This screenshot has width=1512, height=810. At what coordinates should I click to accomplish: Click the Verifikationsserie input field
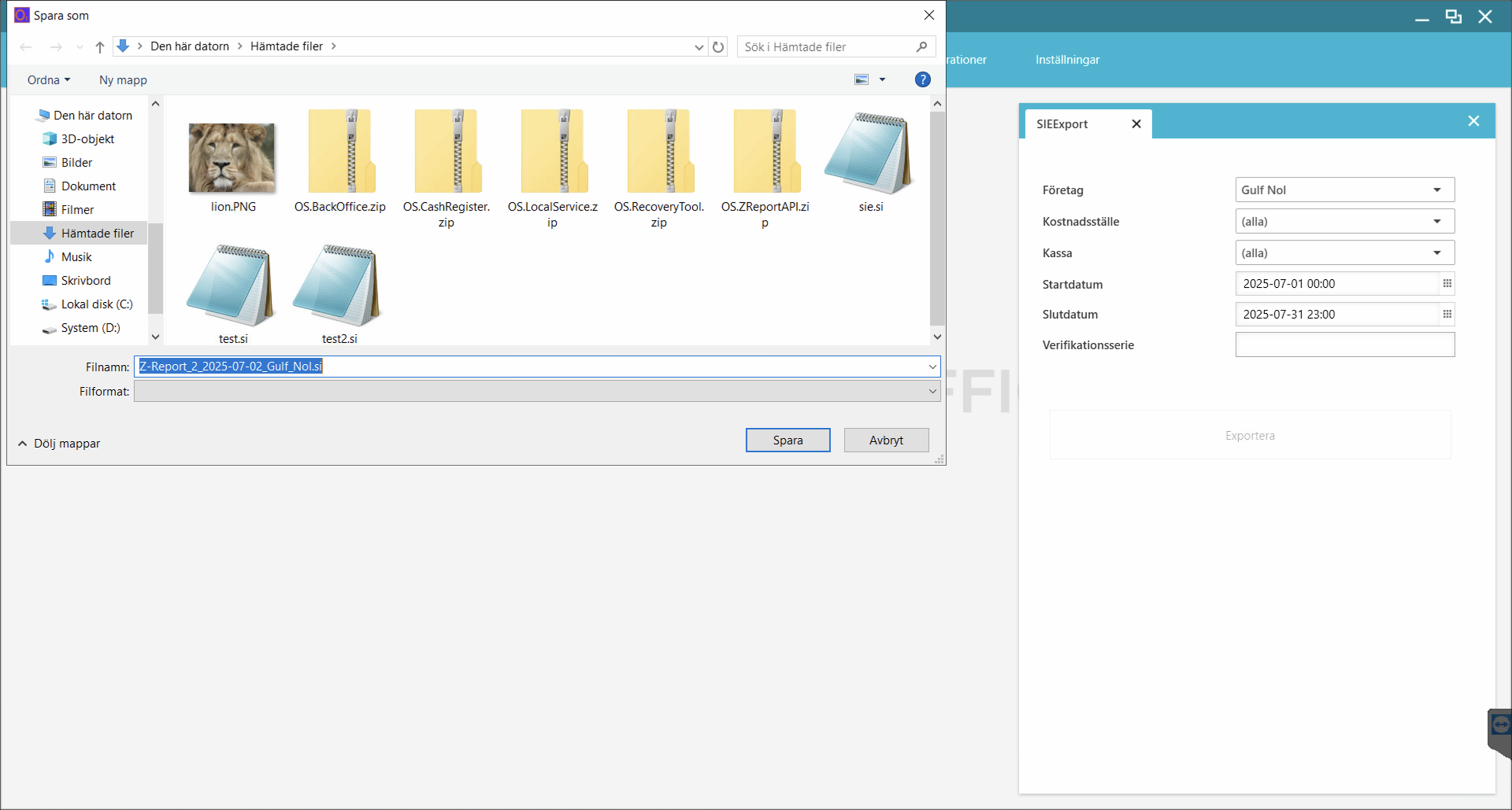click(1344, 344)
